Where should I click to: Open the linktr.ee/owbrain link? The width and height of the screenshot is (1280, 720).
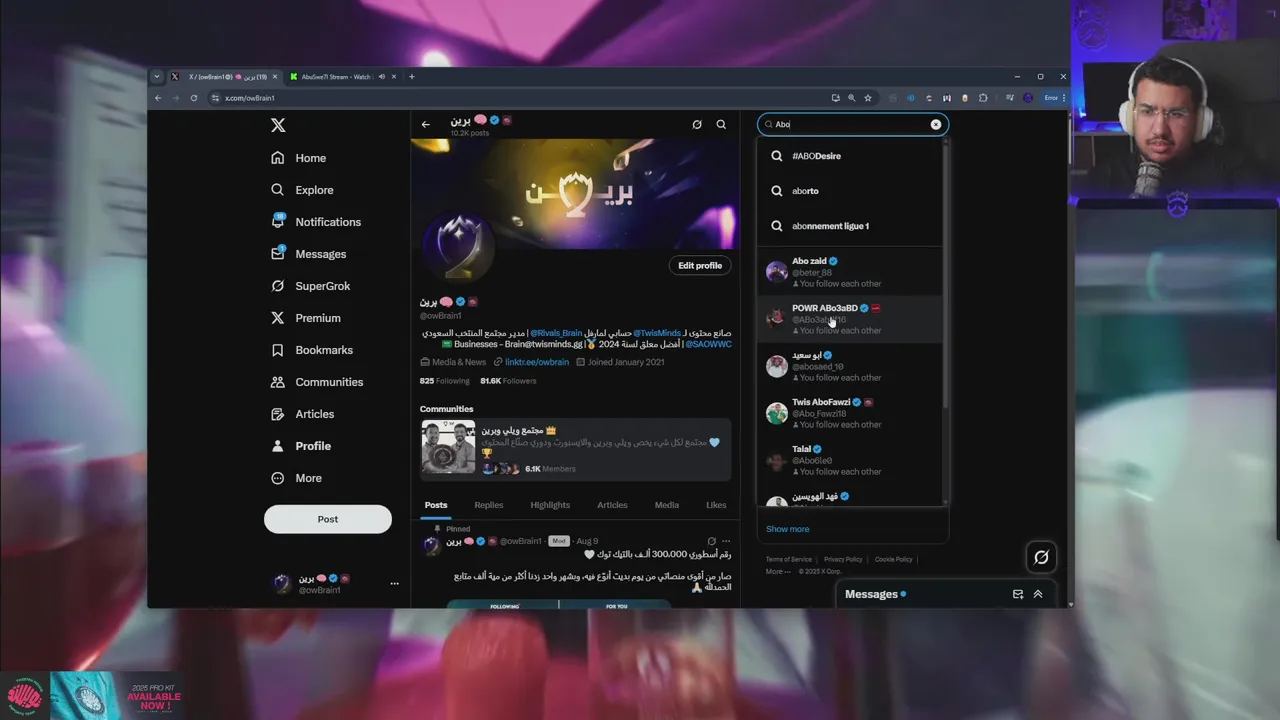click(537, 362)
